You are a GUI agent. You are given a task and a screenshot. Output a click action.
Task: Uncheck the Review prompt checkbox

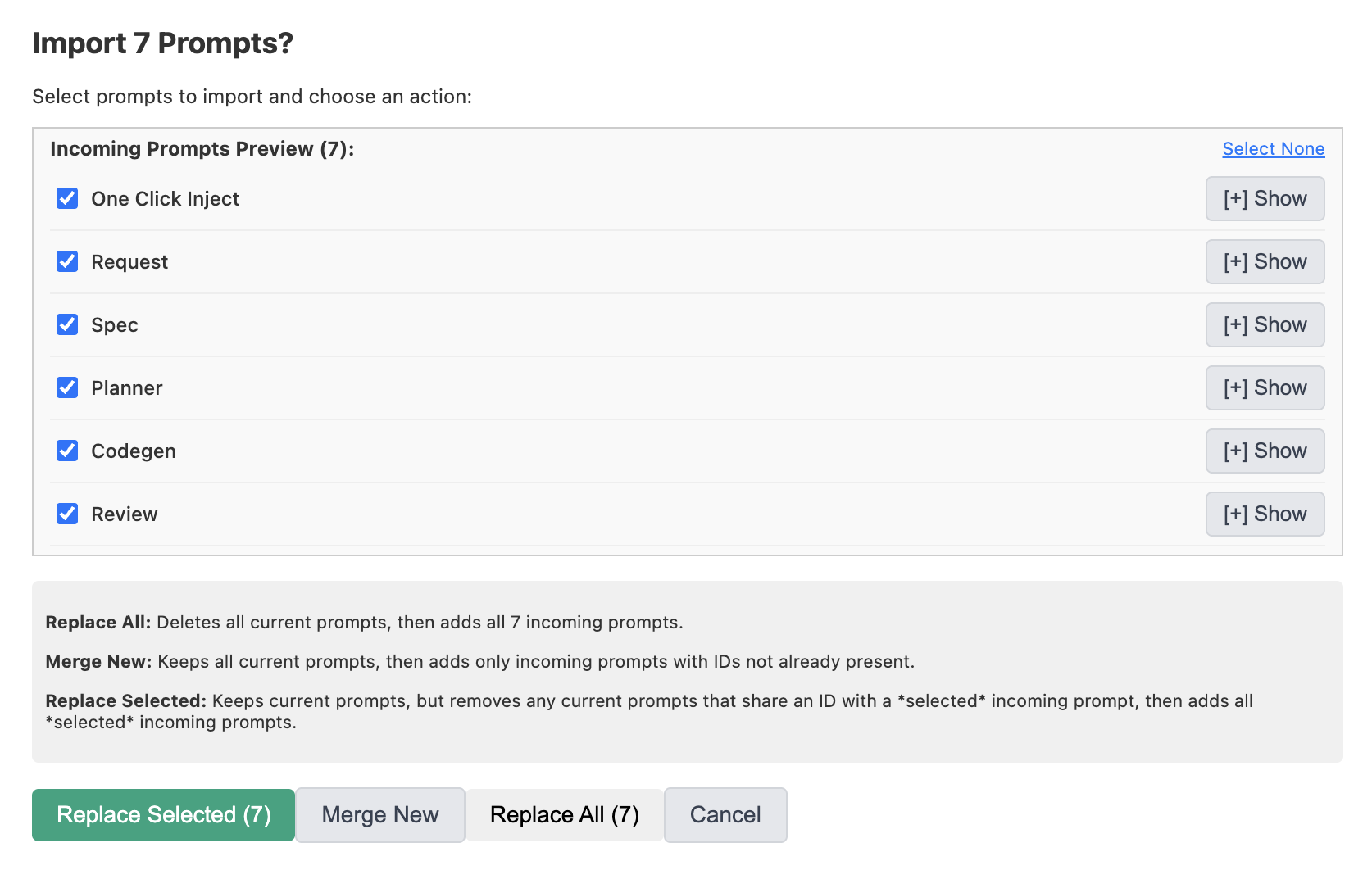coord(67,514)
